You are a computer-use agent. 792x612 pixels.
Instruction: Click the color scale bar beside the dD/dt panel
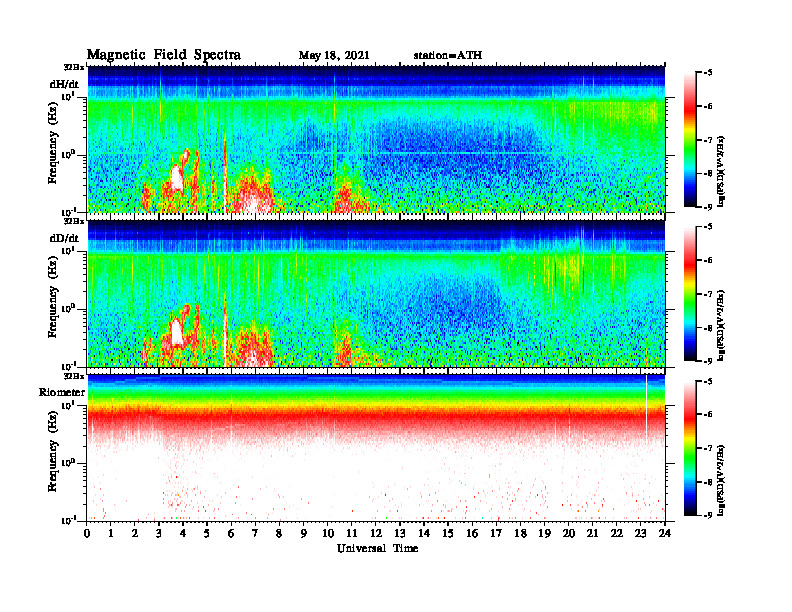[x=690, y=293]
